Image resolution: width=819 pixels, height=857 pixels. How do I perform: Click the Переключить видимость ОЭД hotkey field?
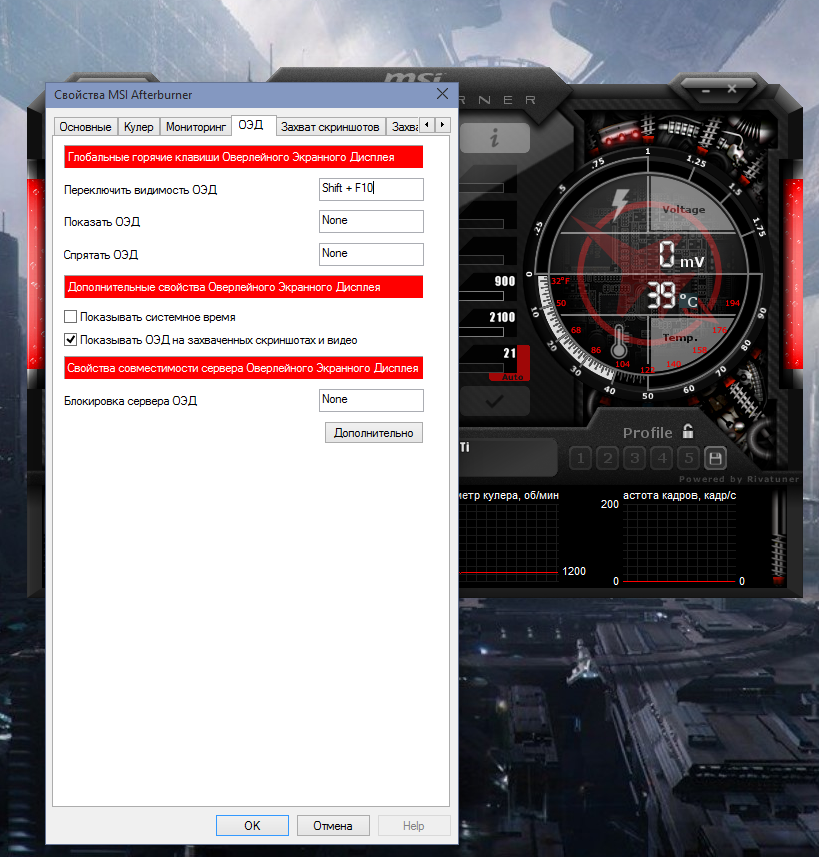(x=371, y=189)
